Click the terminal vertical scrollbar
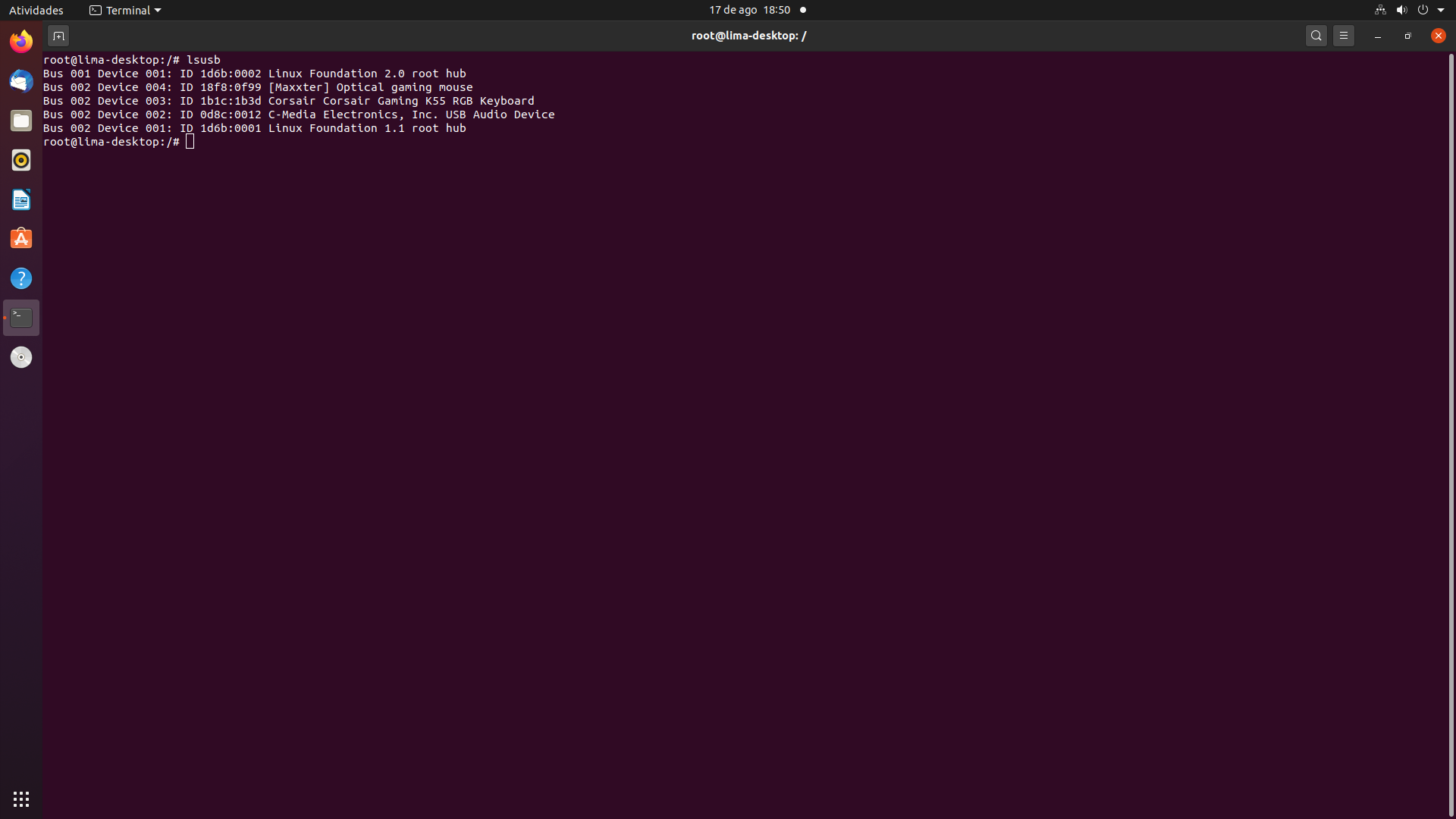This screenshot has height=819, width=1456. pos(1451,435)
